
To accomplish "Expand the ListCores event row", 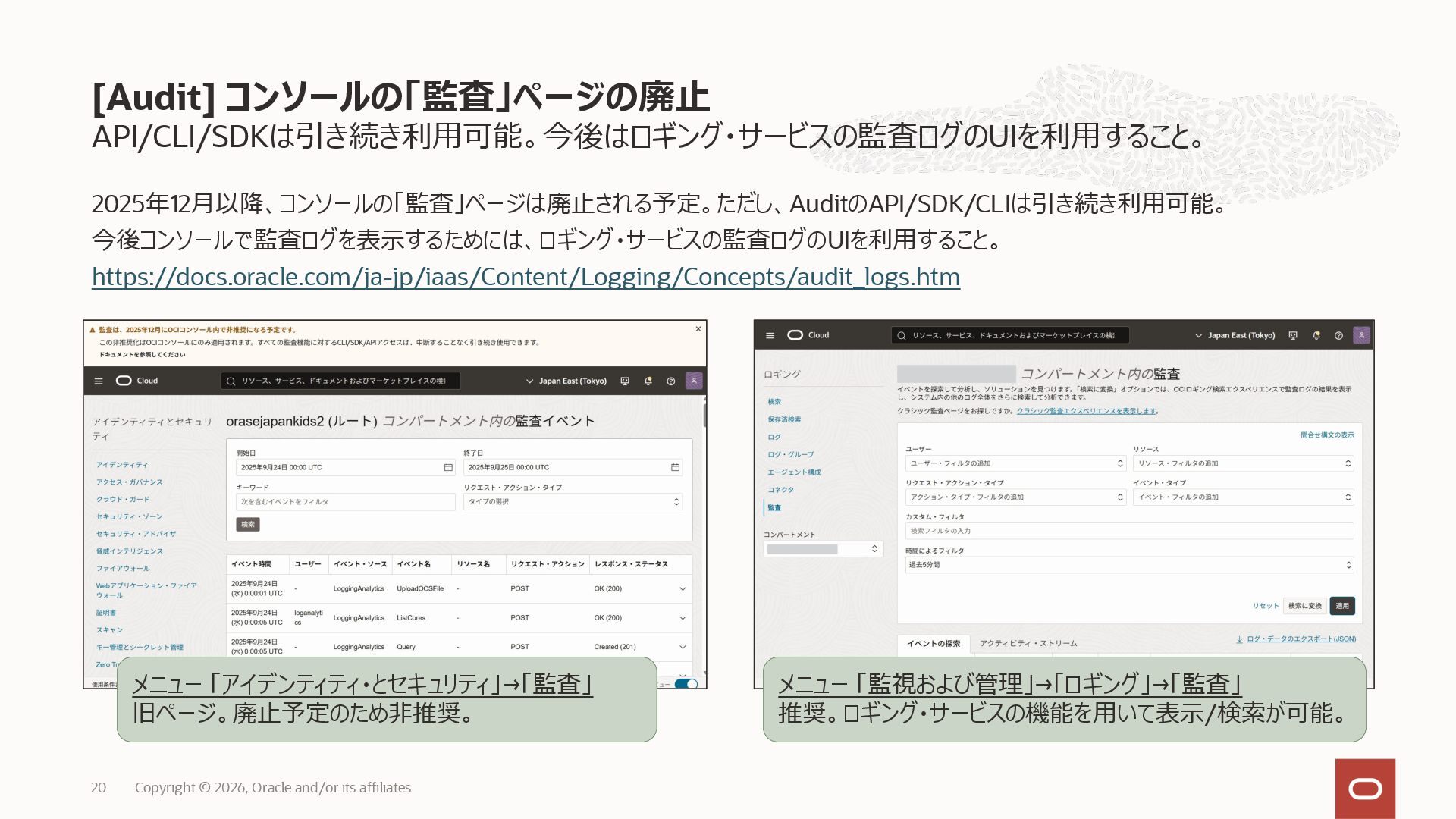I will click(682, 618).
